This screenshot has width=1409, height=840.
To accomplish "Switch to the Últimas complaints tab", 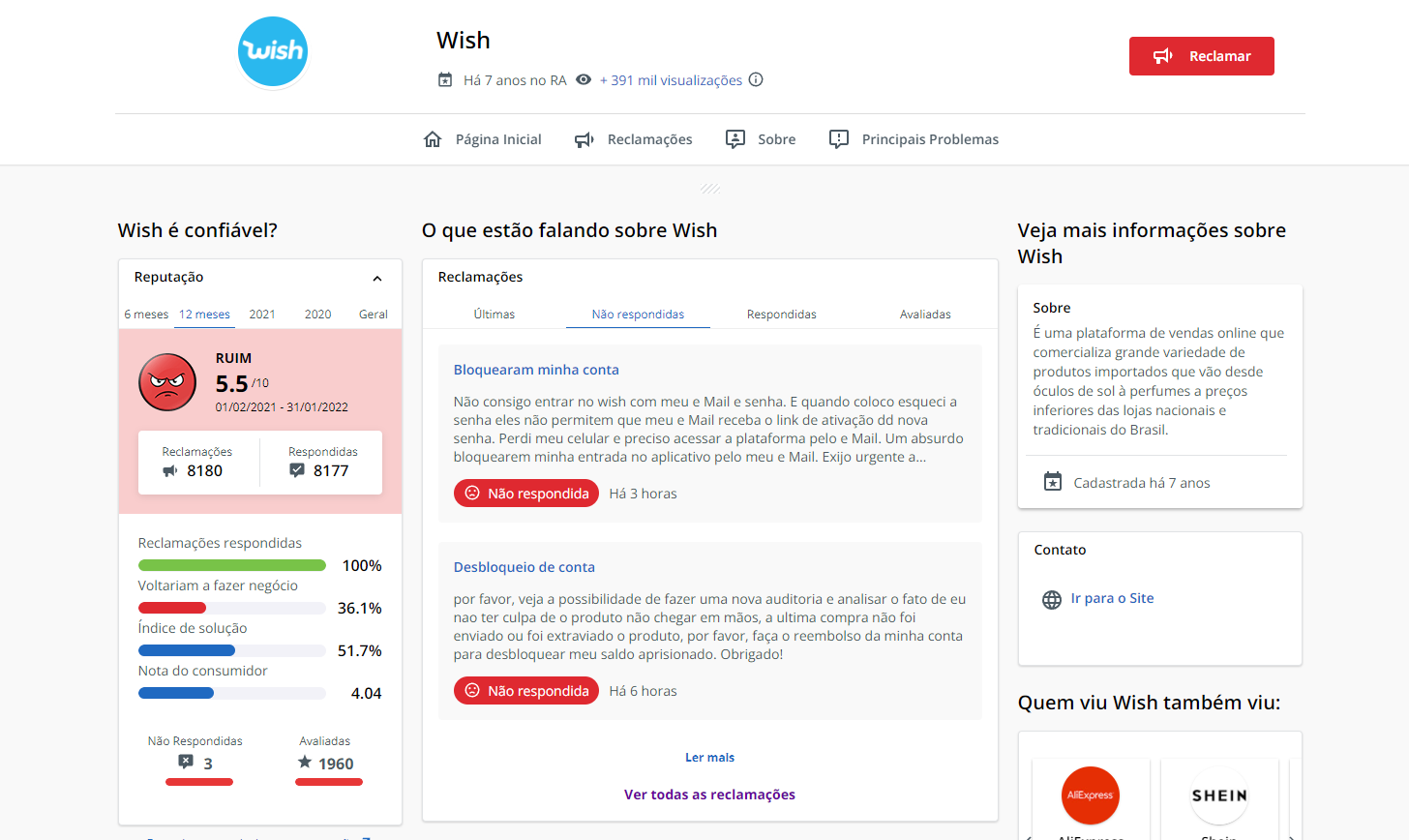I will point(495,315).
